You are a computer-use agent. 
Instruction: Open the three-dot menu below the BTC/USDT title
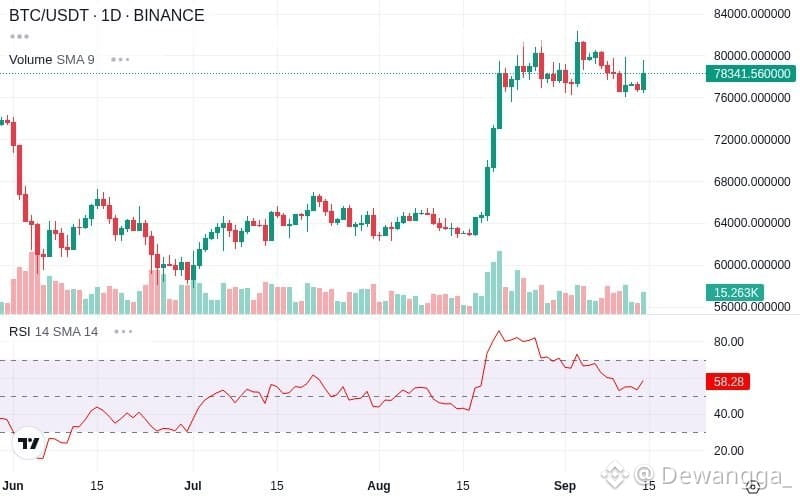coord(19,37)
